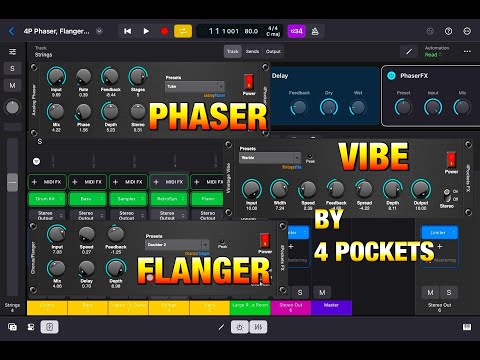Expand the project name dropdown chevron
This screenshot has height=360, width=480.
pyautogui.click(x=99, y=31)
